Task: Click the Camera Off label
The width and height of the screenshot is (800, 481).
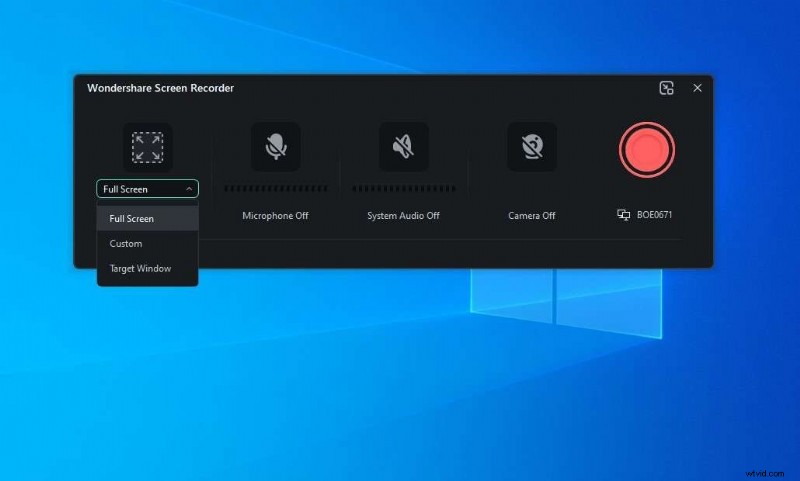Action: coord(531,216)
